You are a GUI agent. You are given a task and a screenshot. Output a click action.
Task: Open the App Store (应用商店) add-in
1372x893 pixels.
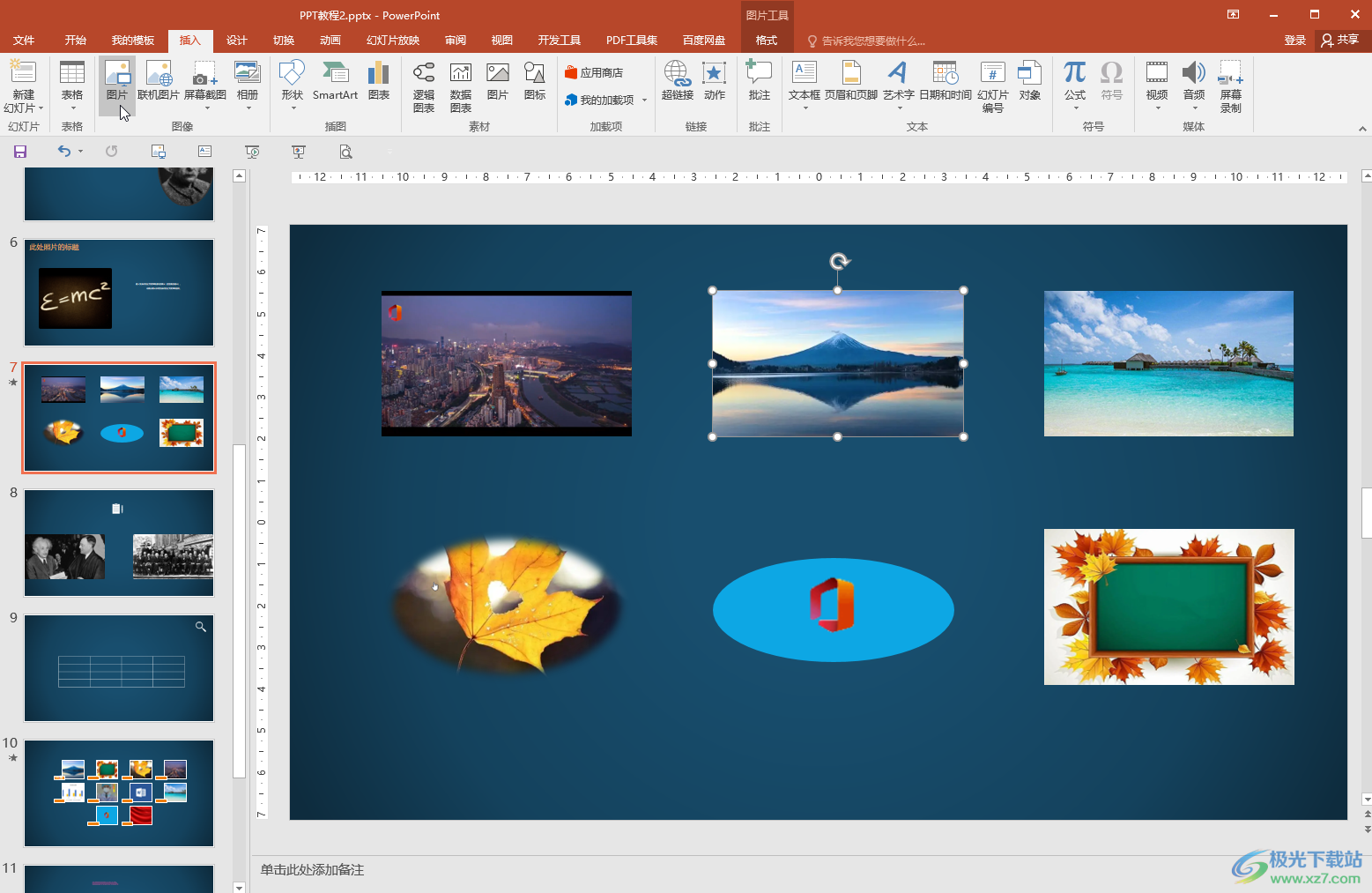click(594, 72)
